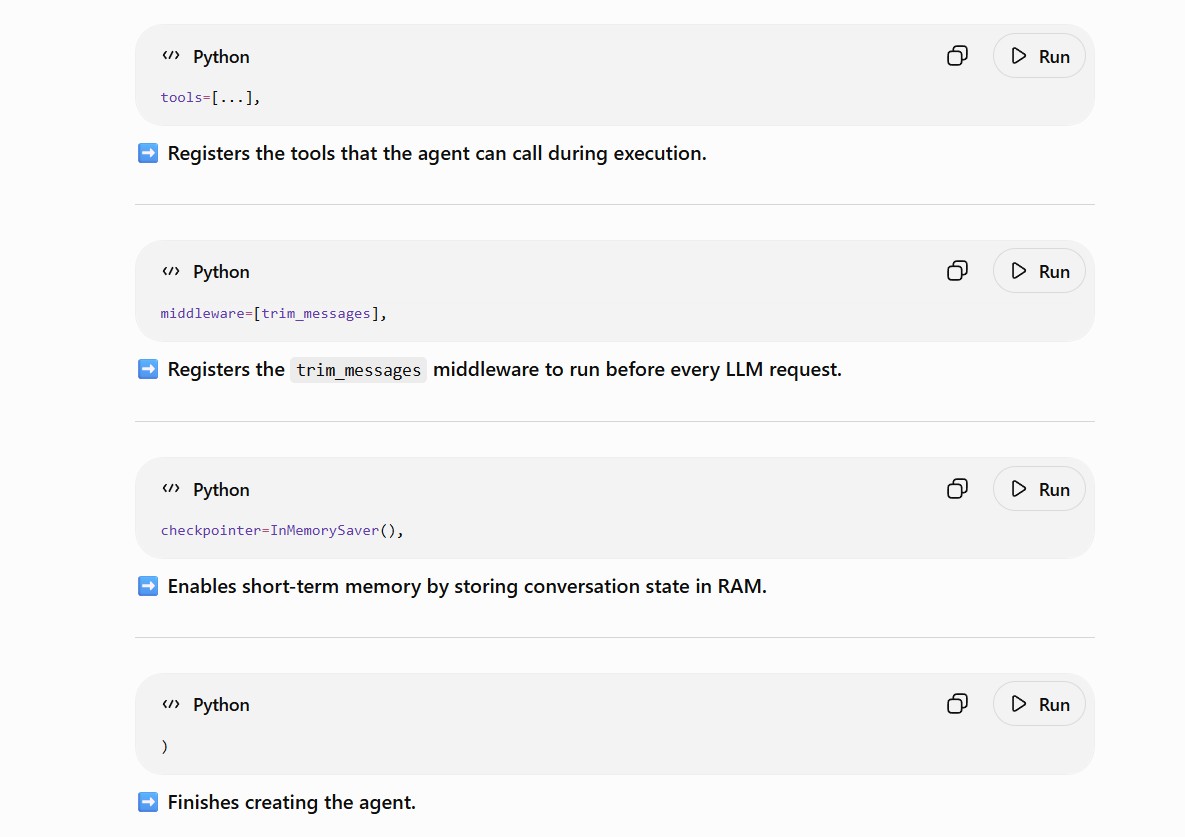Image resolution: width=1185 pixels, height=837 pixels.
Task: Copy the middleware=[trim_messages] code block
Action: tap(957, 271)
